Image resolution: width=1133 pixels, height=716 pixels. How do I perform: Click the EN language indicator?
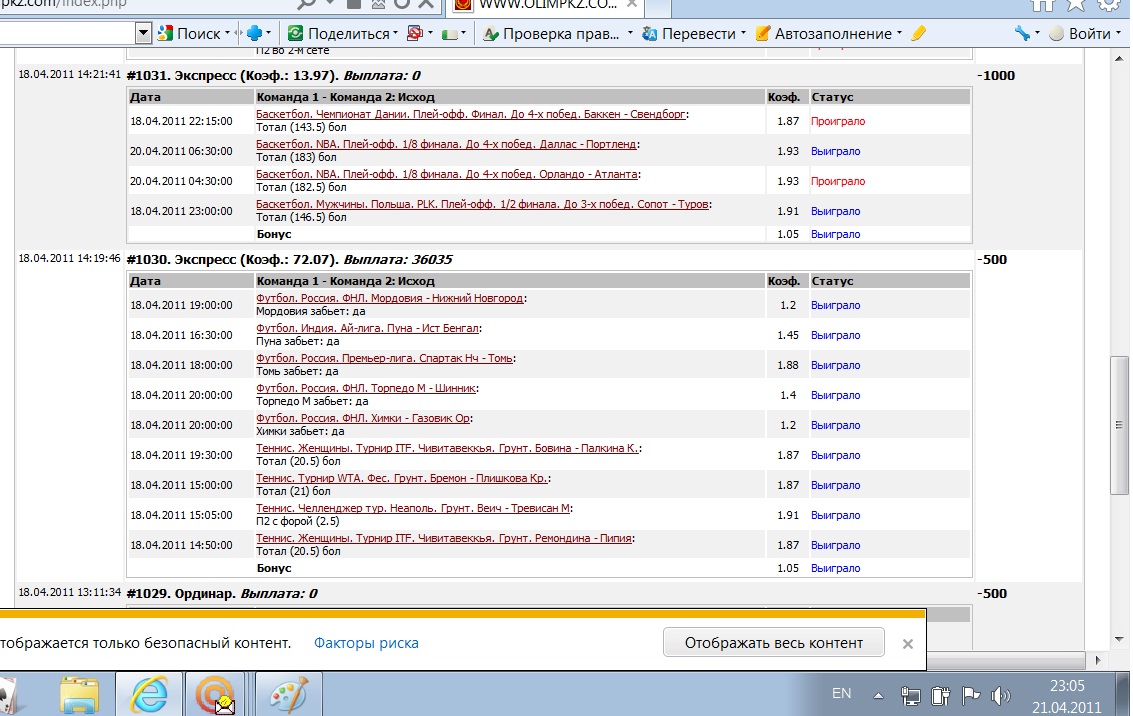841,694
